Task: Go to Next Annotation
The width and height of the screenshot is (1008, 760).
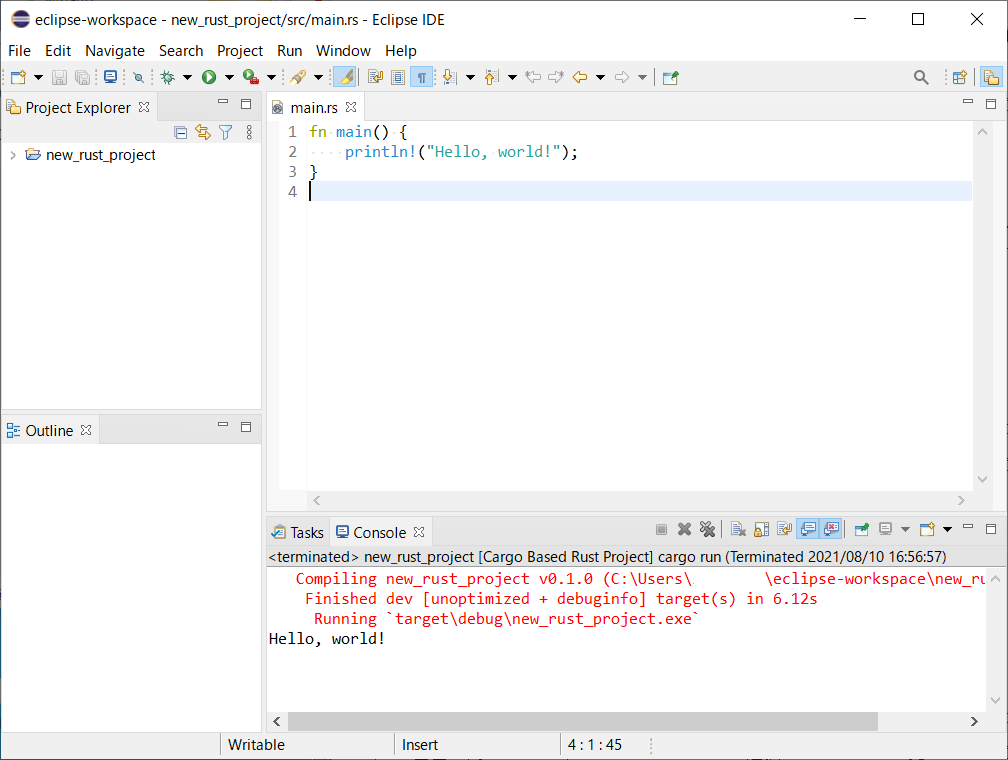Action: [450, 77]
